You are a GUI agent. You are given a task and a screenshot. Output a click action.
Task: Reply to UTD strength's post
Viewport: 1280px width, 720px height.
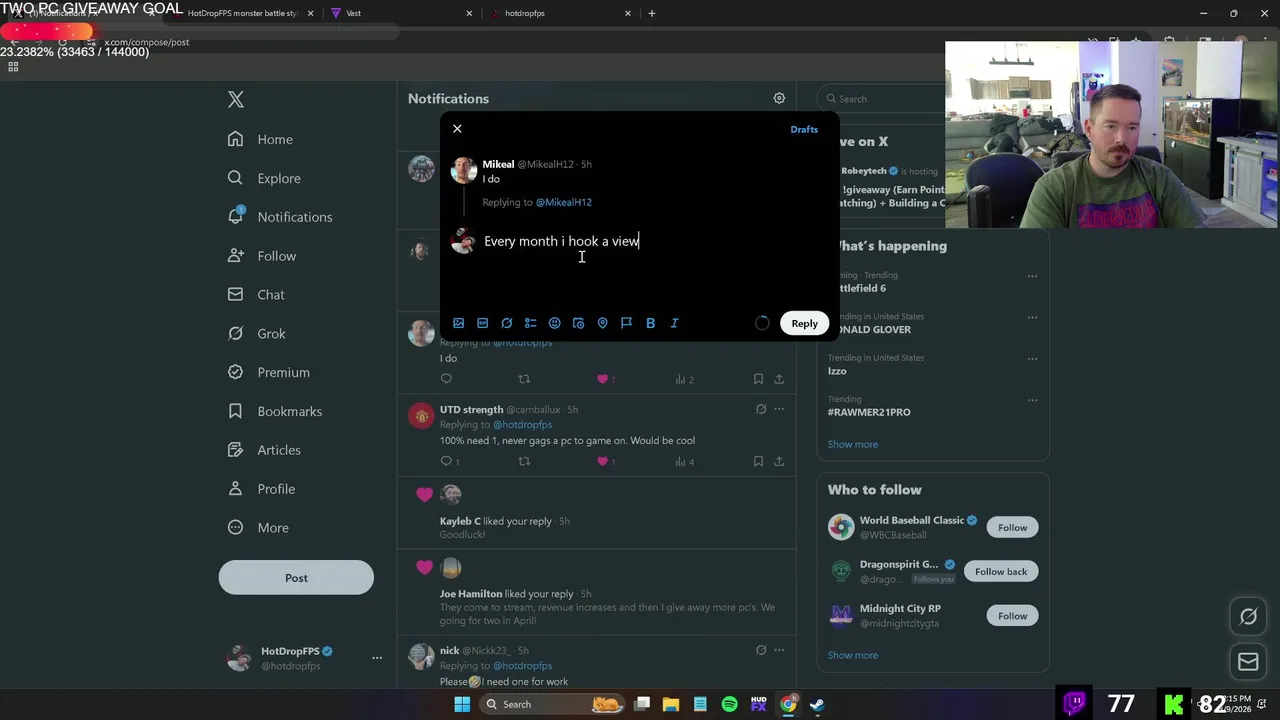(446, 461)
